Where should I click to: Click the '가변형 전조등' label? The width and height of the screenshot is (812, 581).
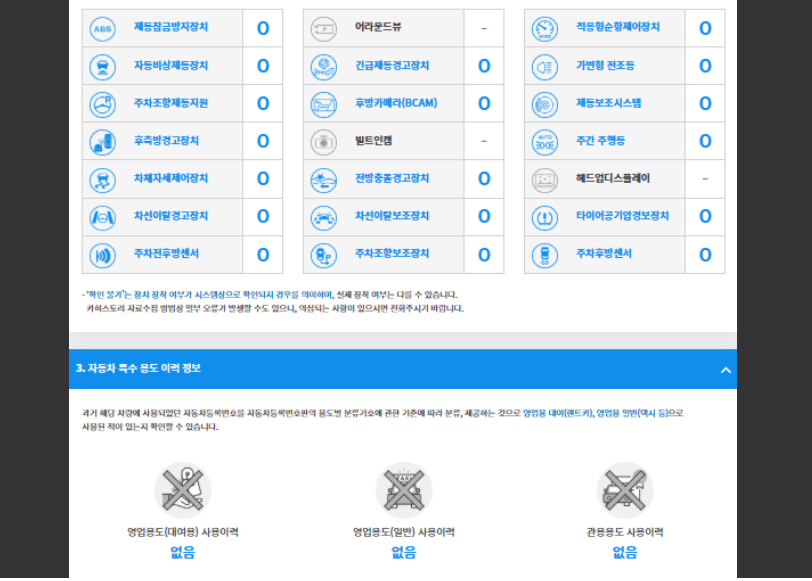(605, 65)
